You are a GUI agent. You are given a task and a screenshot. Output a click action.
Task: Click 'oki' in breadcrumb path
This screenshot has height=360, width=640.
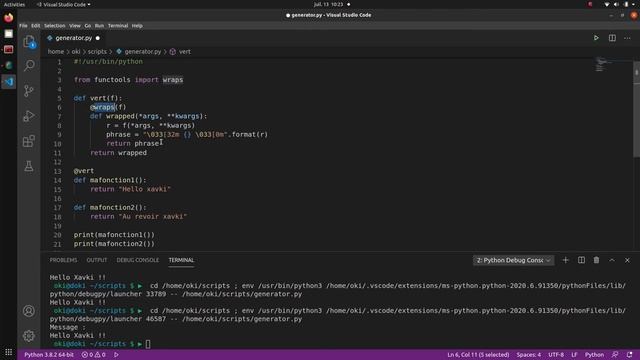(76, 52)
